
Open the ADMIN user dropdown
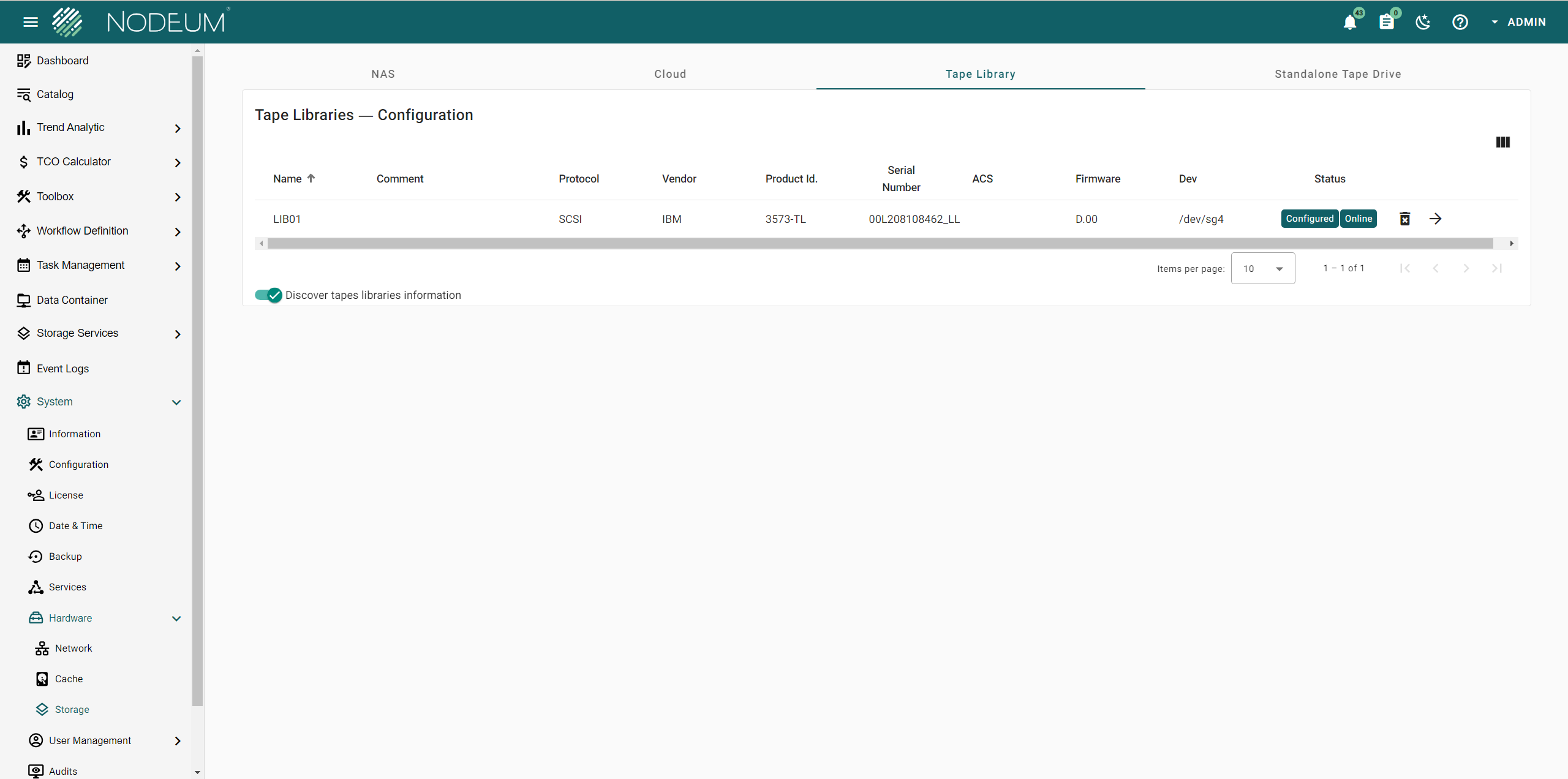point(1518,22)
